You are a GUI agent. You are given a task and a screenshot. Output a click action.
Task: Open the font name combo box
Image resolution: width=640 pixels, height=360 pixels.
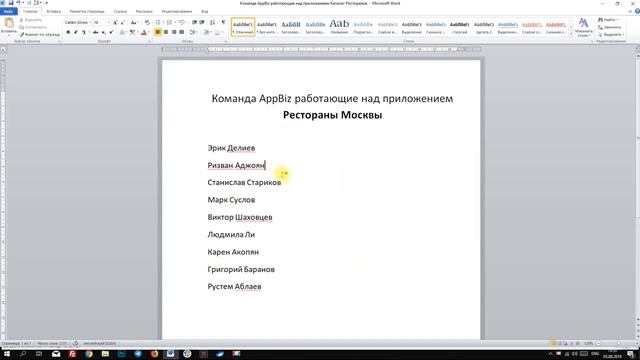click(78, 22)
